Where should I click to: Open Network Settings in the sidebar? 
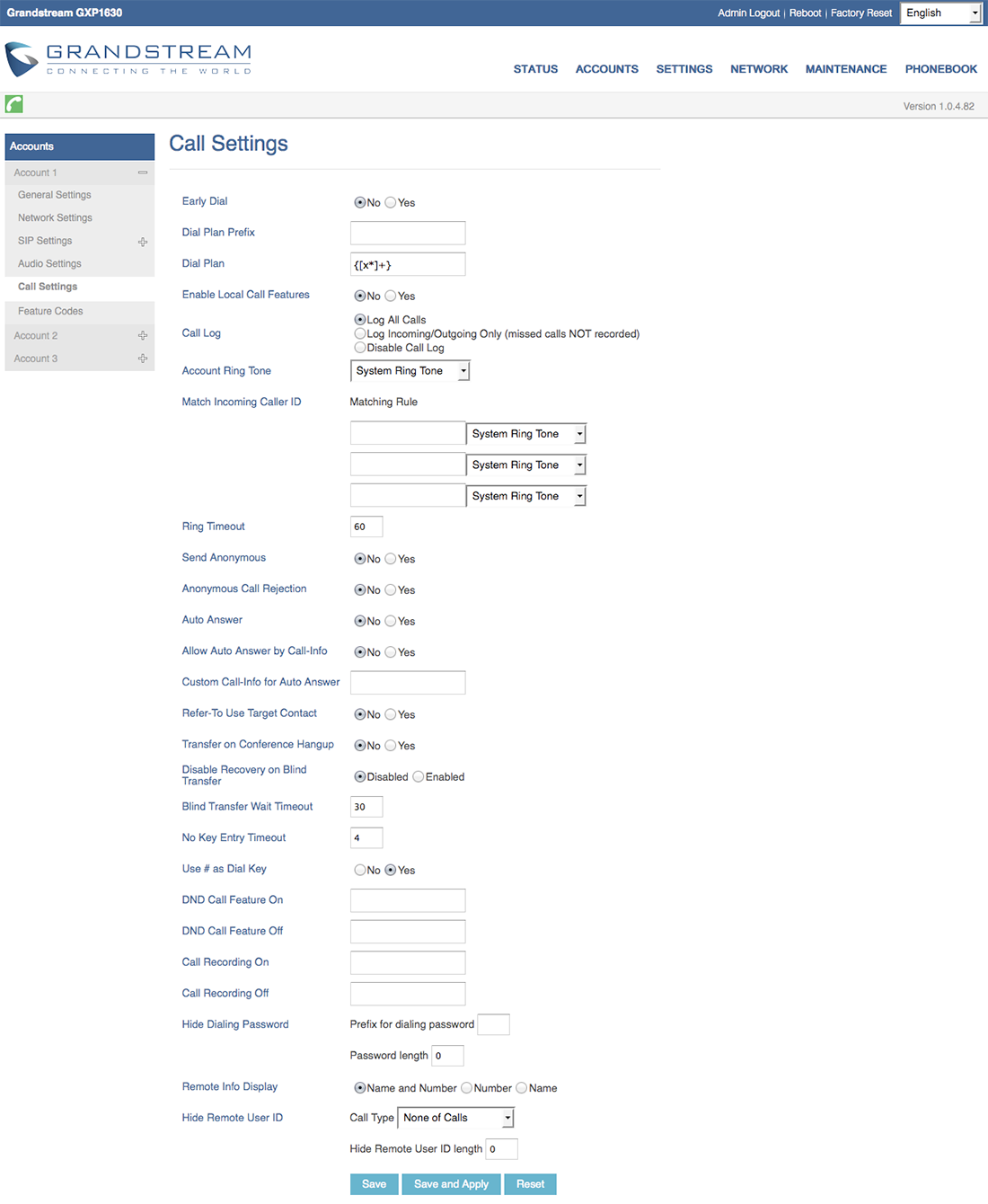pos(55,218)
